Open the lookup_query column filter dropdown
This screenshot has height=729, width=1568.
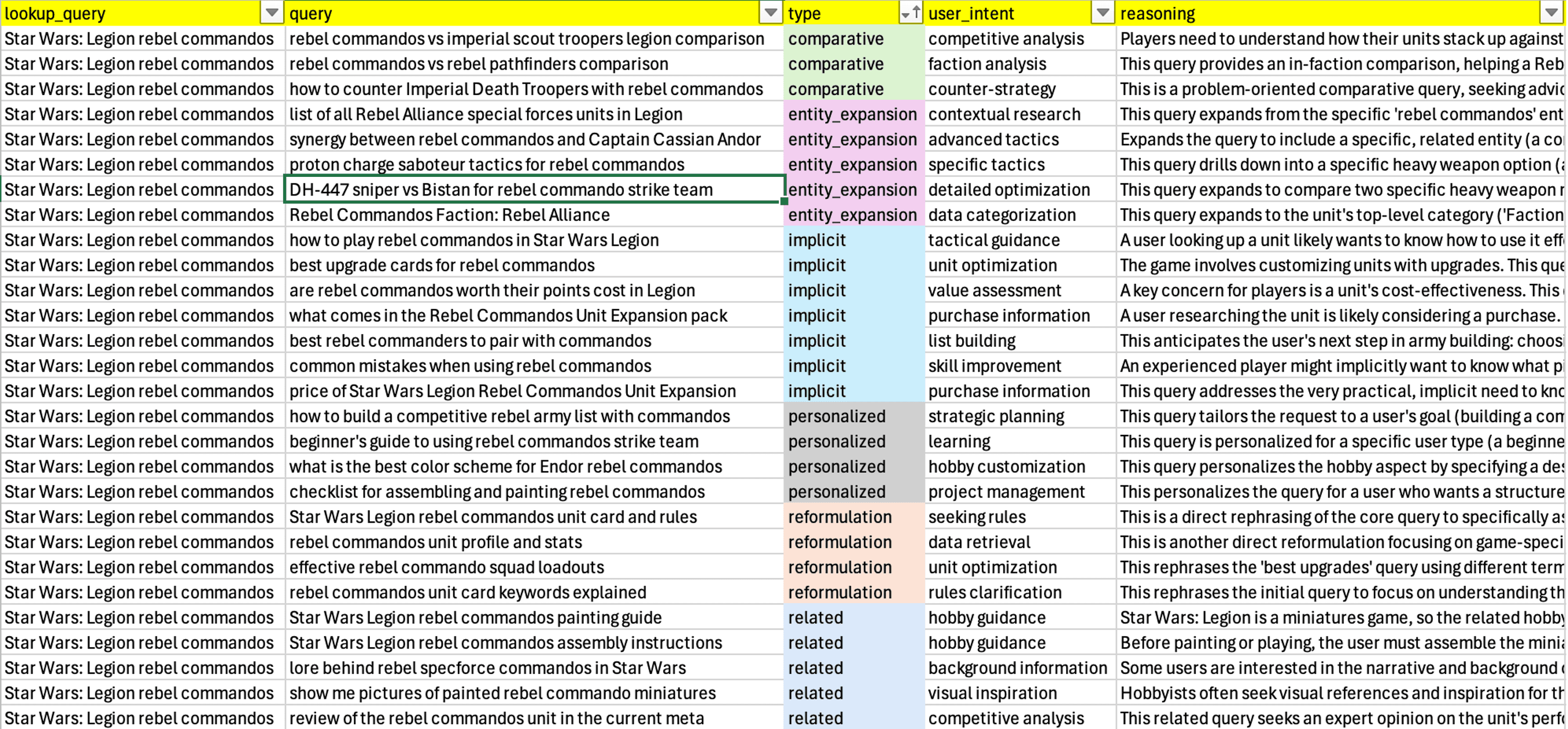[272, 13]
